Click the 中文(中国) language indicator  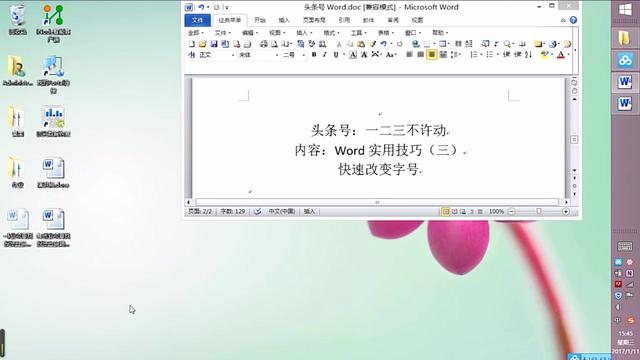coord(281,211)
